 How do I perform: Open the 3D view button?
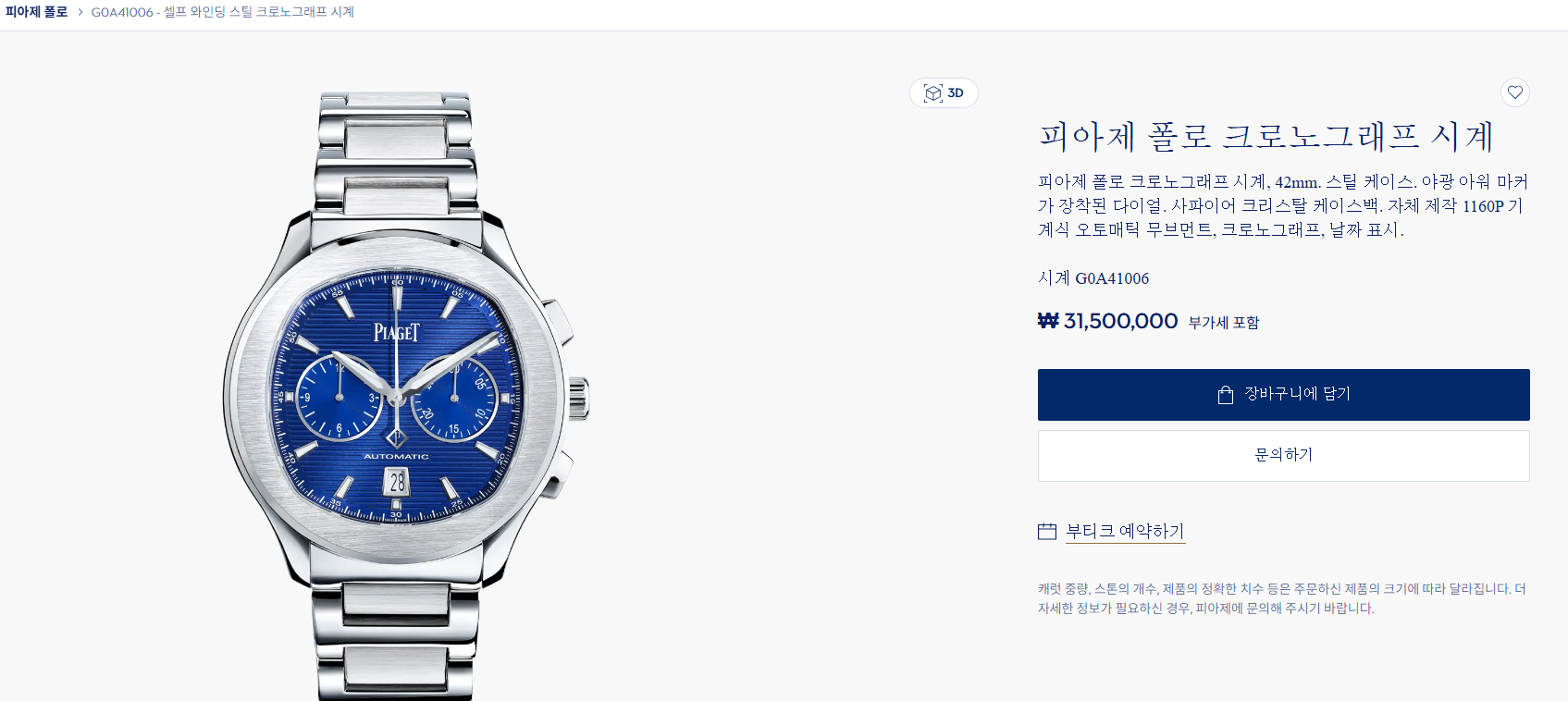(x=944, y=93)
